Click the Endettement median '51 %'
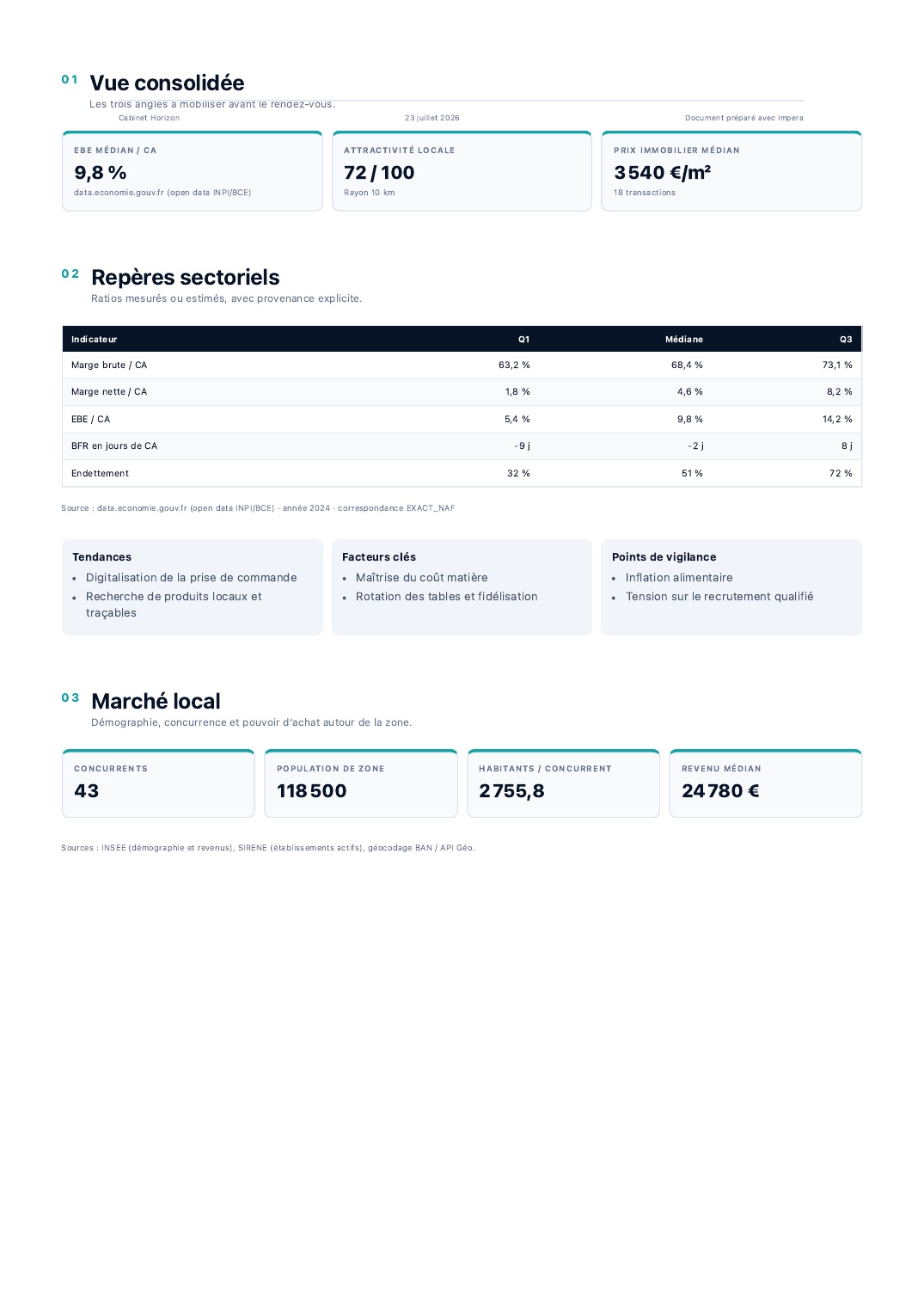This screenshot has width=924, height=1308. click(x=692, y=474)
